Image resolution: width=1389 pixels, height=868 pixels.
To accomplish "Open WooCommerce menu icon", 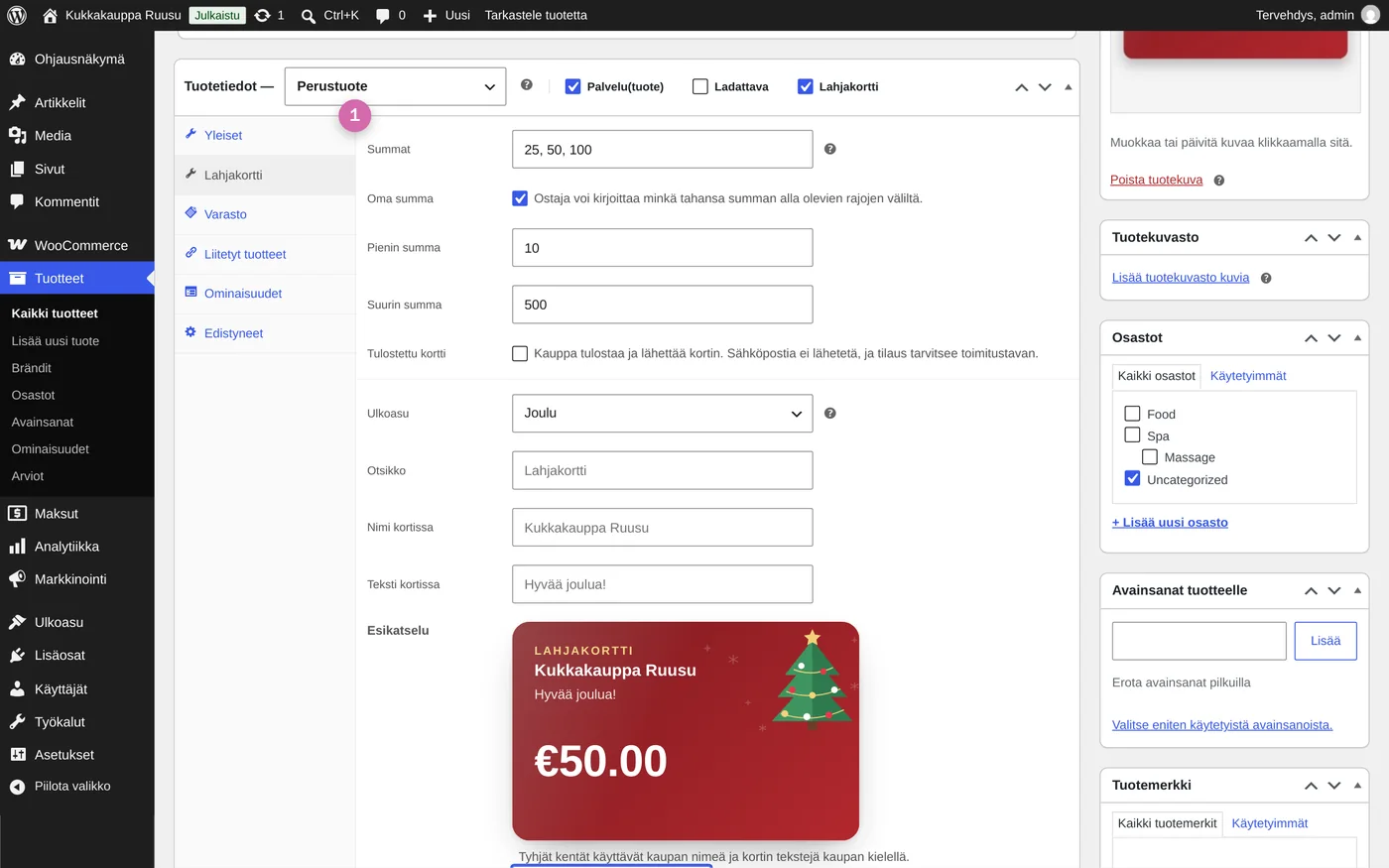I will 17,245.
